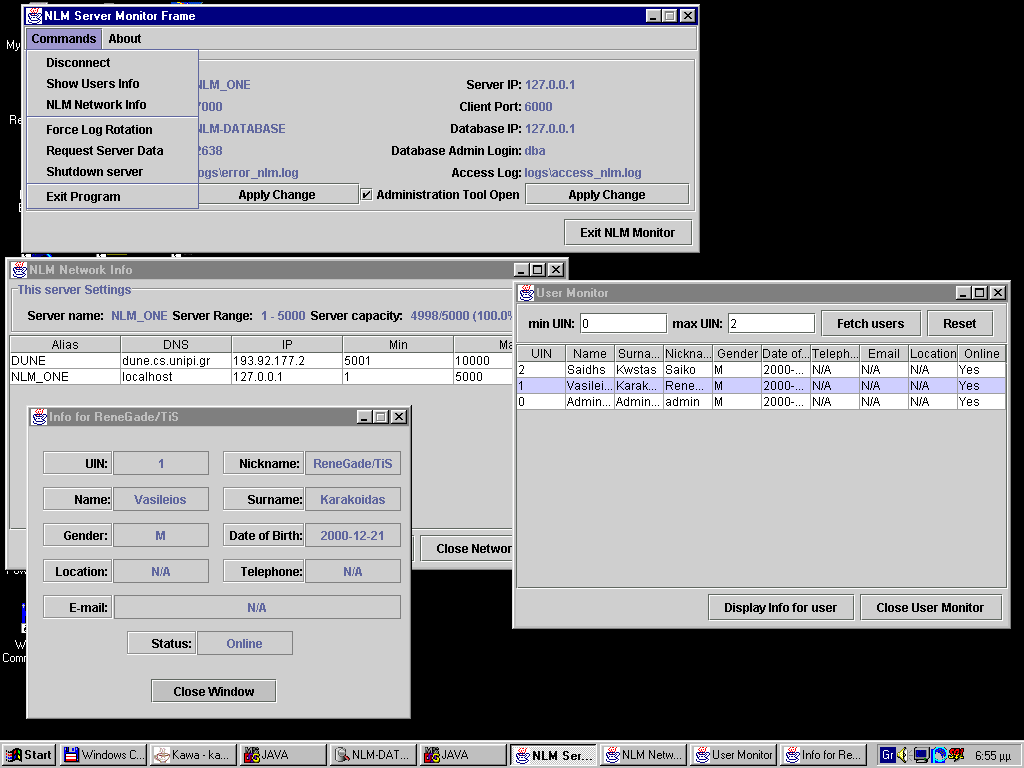Viewport: 1024px width, 768px height.
Task: Click the ReneGade/TiS nickname value
Action: click(353, 464)
